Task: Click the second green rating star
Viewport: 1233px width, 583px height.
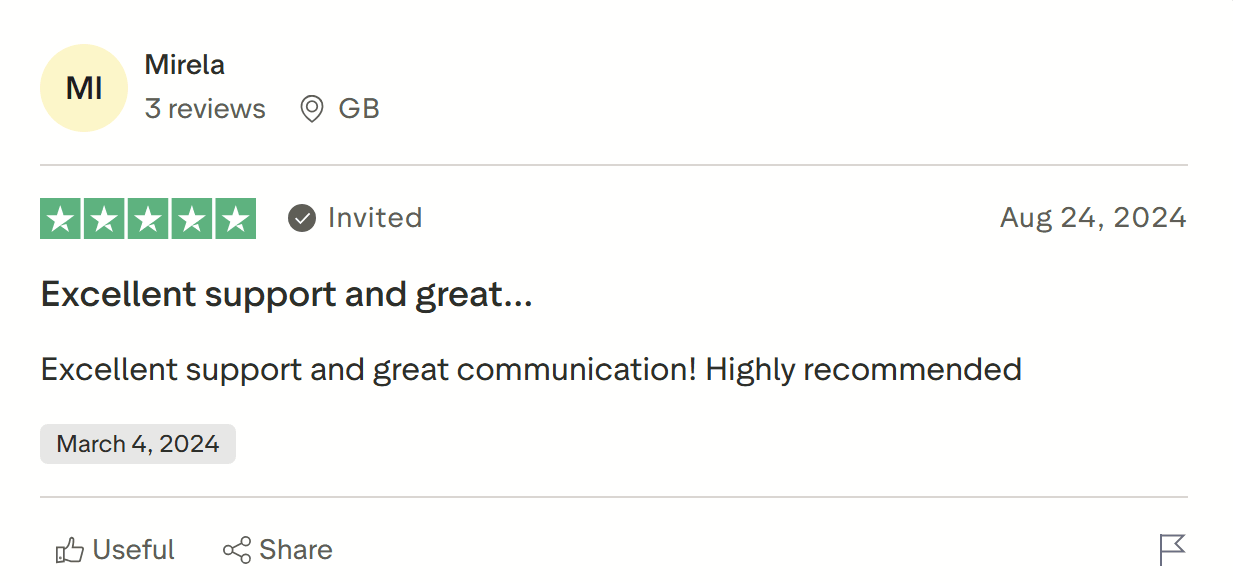Action: [105, 219]
